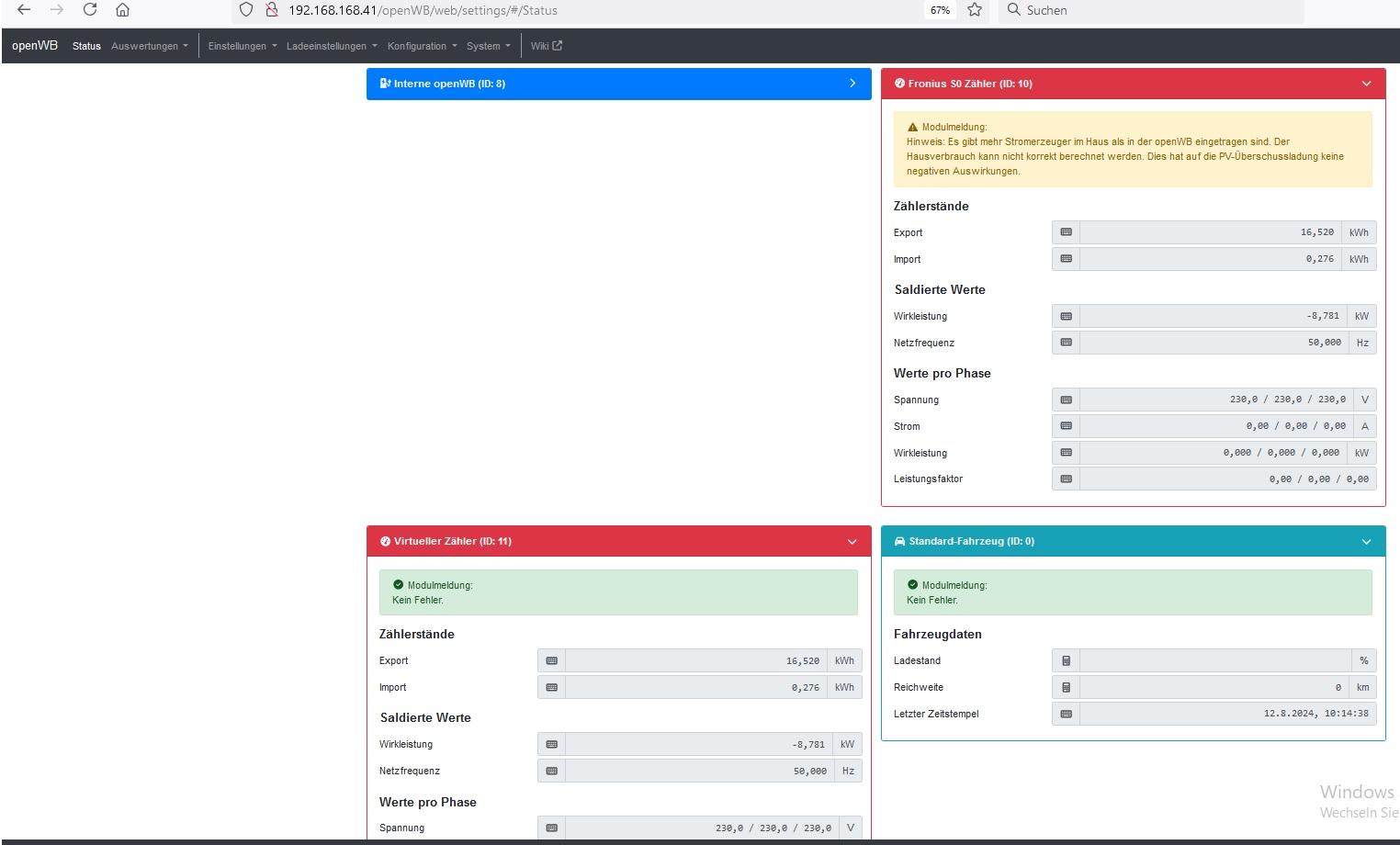Click 'Leistungsfaktor' label in Fronius card
The width and height of the screenshot is (1400, 845).
pos(928,479)
